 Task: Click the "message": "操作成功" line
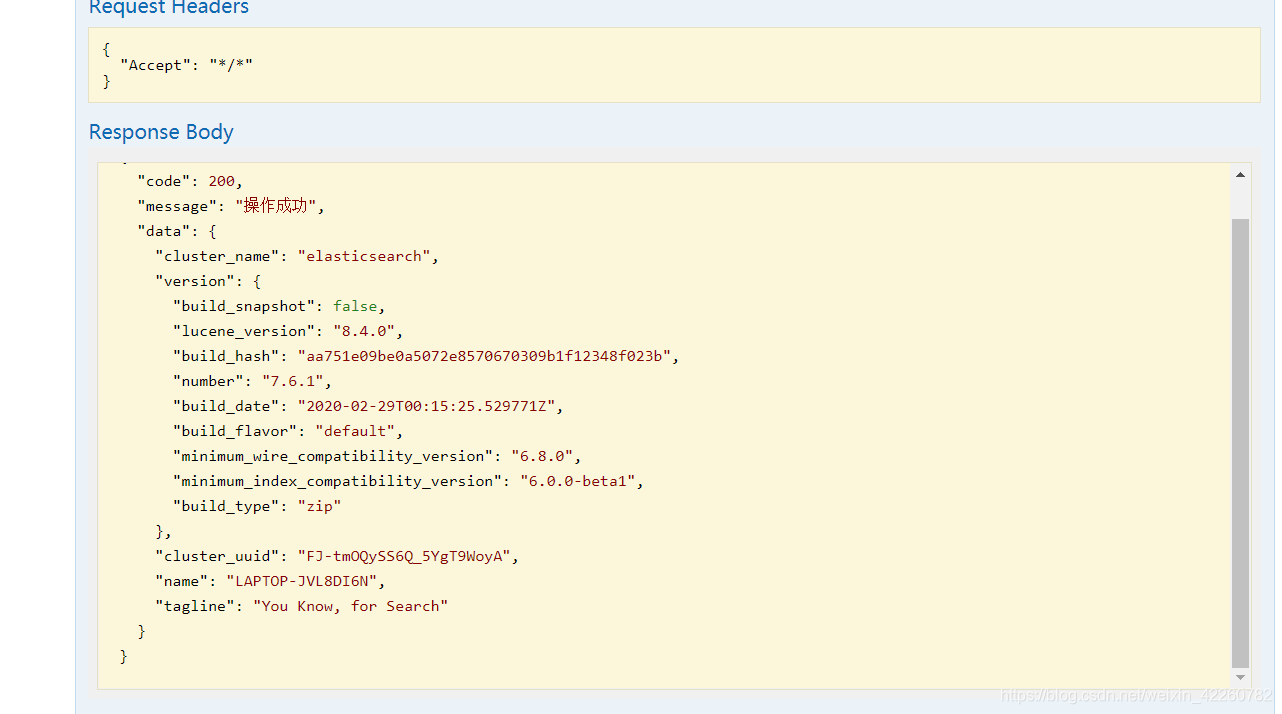point(231,206)
